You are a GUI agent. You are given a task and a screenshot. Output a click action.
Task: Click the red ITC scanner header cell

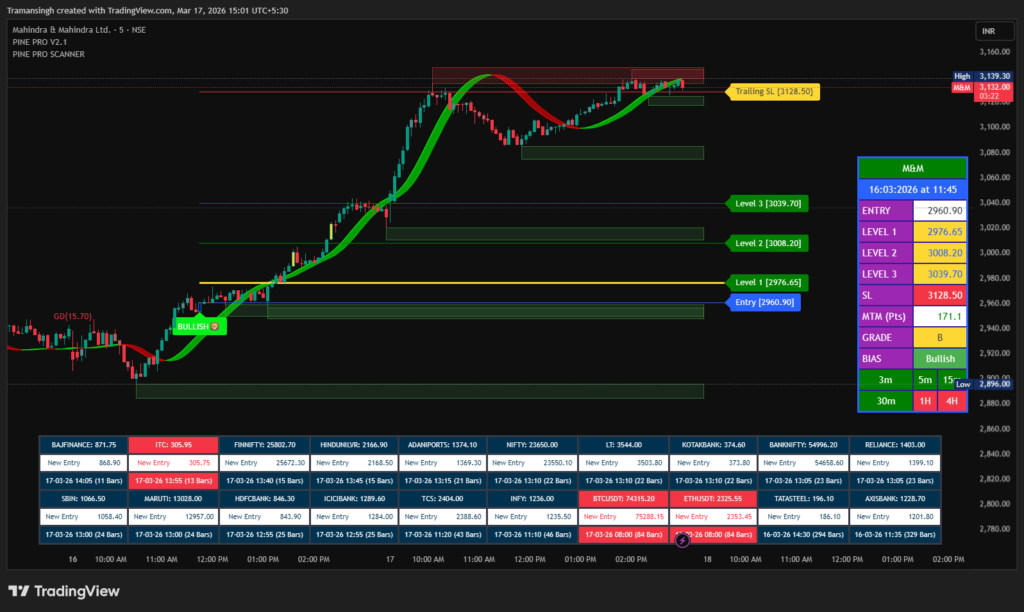coord(173,444)
